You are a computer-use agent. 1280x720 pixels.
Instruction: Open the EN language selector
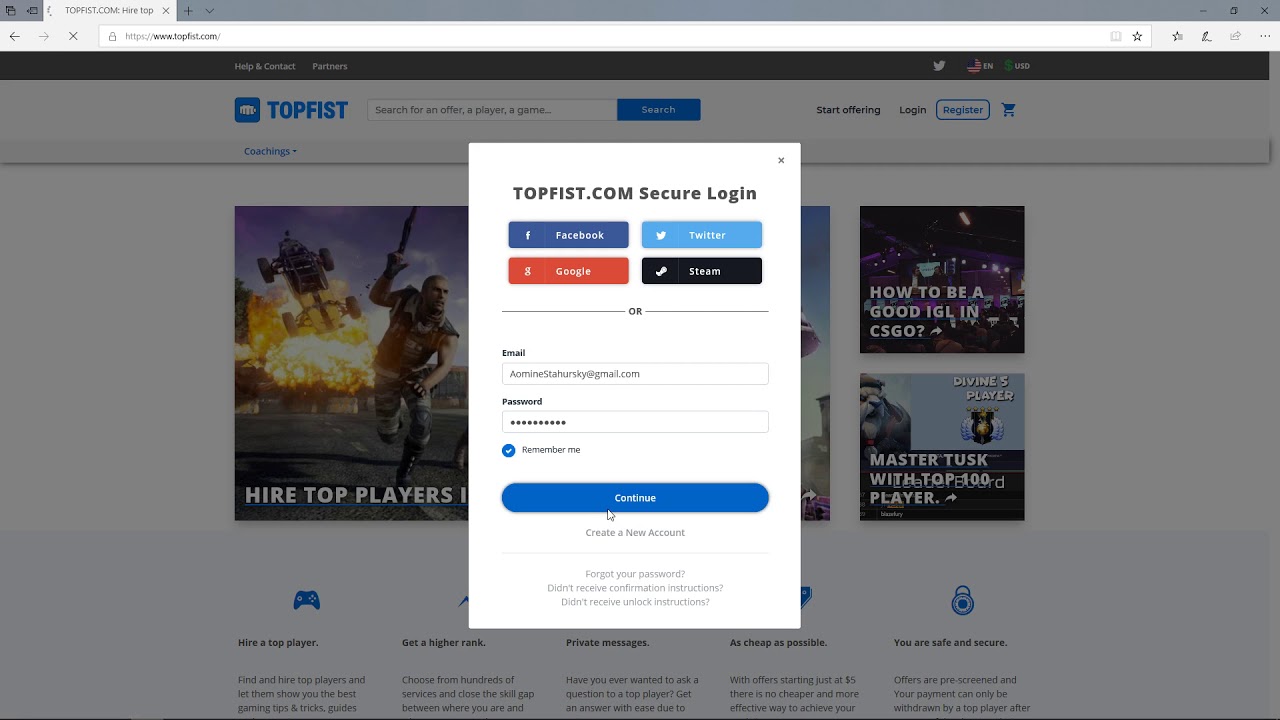[x=980, y=66]
